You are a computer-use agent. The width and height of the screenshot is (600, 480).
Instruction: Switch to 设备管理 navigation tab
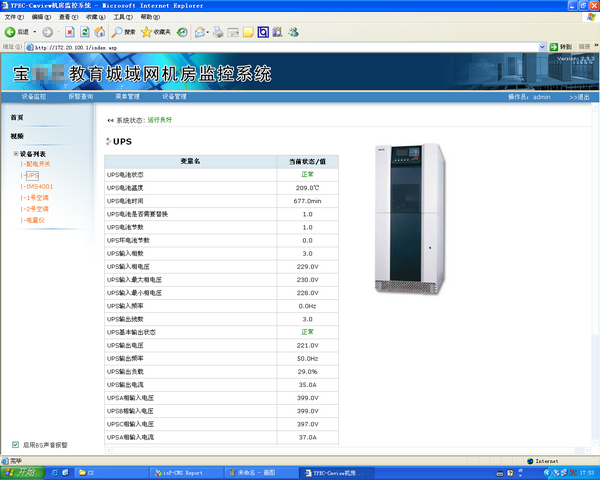[174, 96]
